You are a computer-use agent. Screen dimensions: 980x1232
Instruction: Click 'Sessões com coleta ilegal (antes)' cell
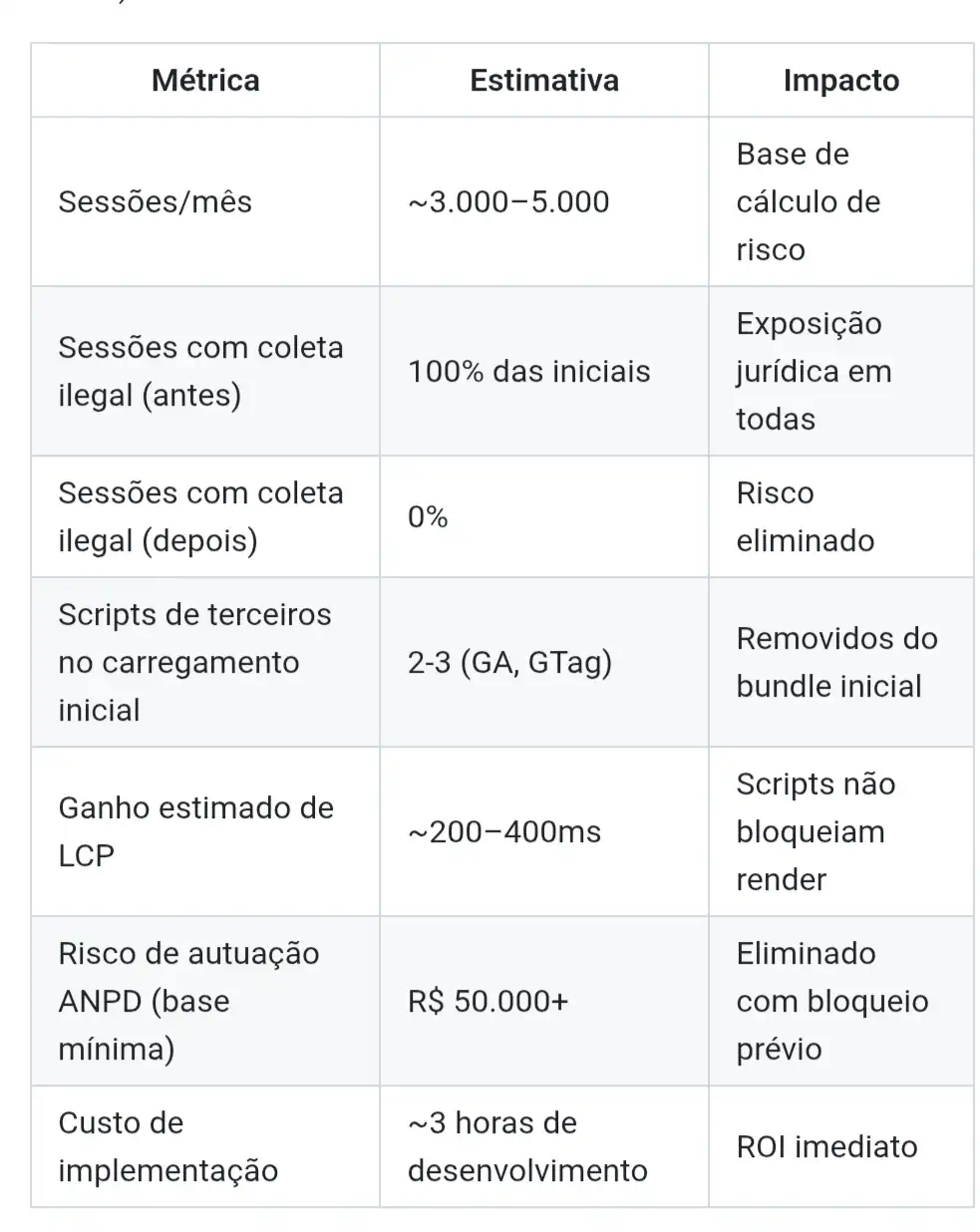coord(200,372)
